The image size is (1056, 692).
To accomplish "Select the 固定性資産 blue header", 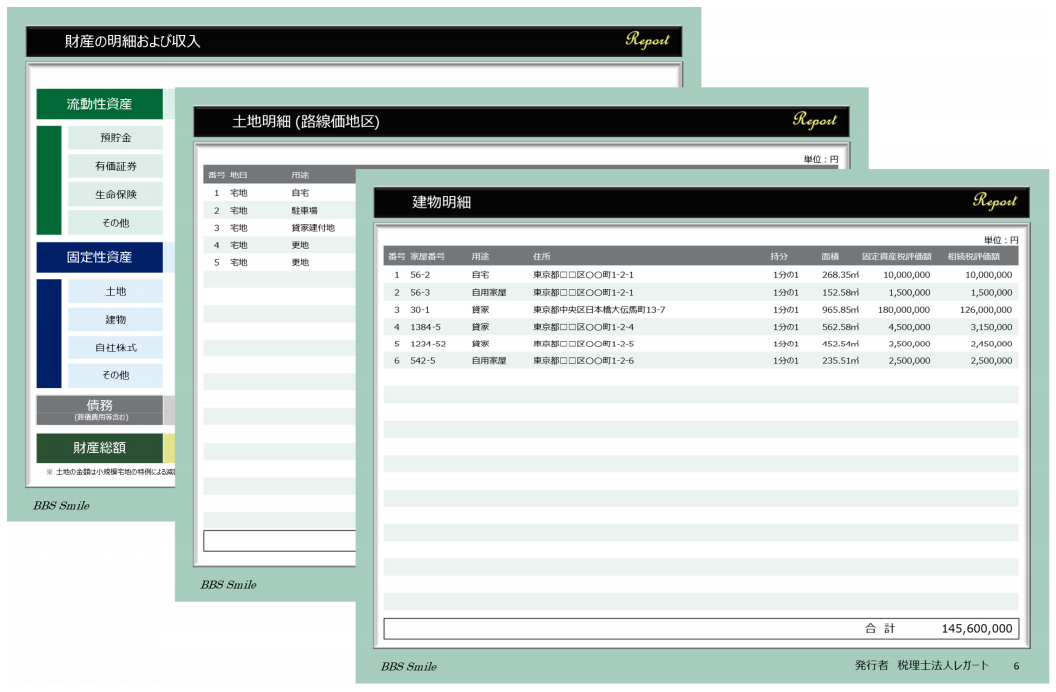I will [100, 257].
